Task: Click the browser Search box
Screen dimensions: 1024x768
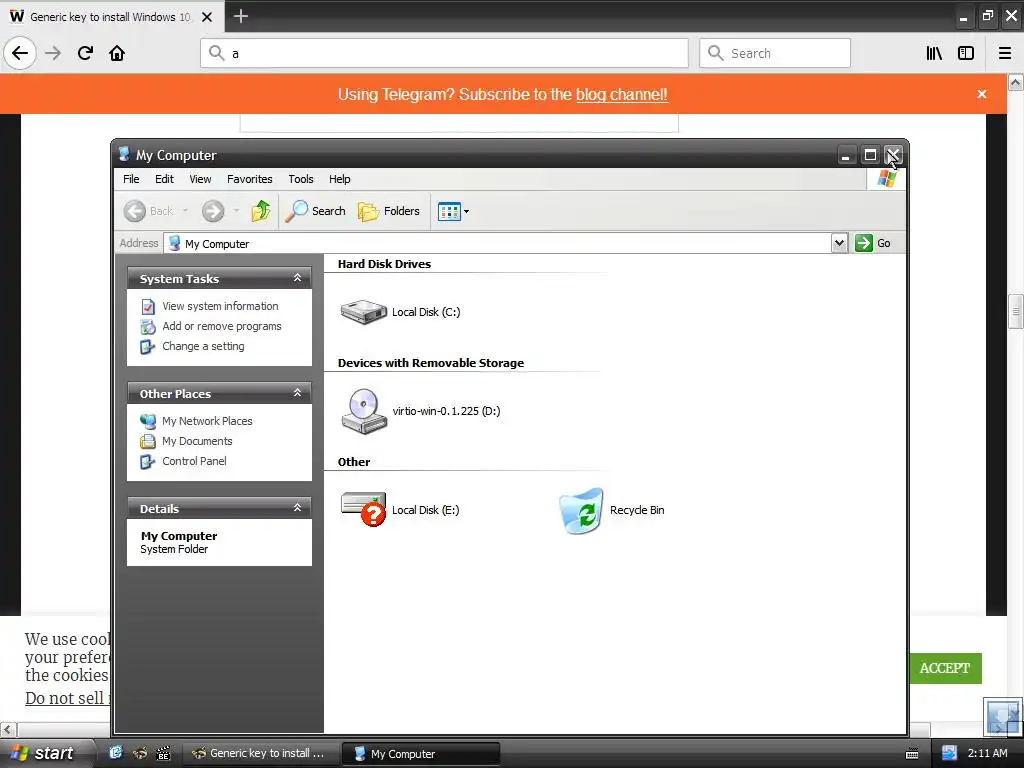Action: pos(775,53)
